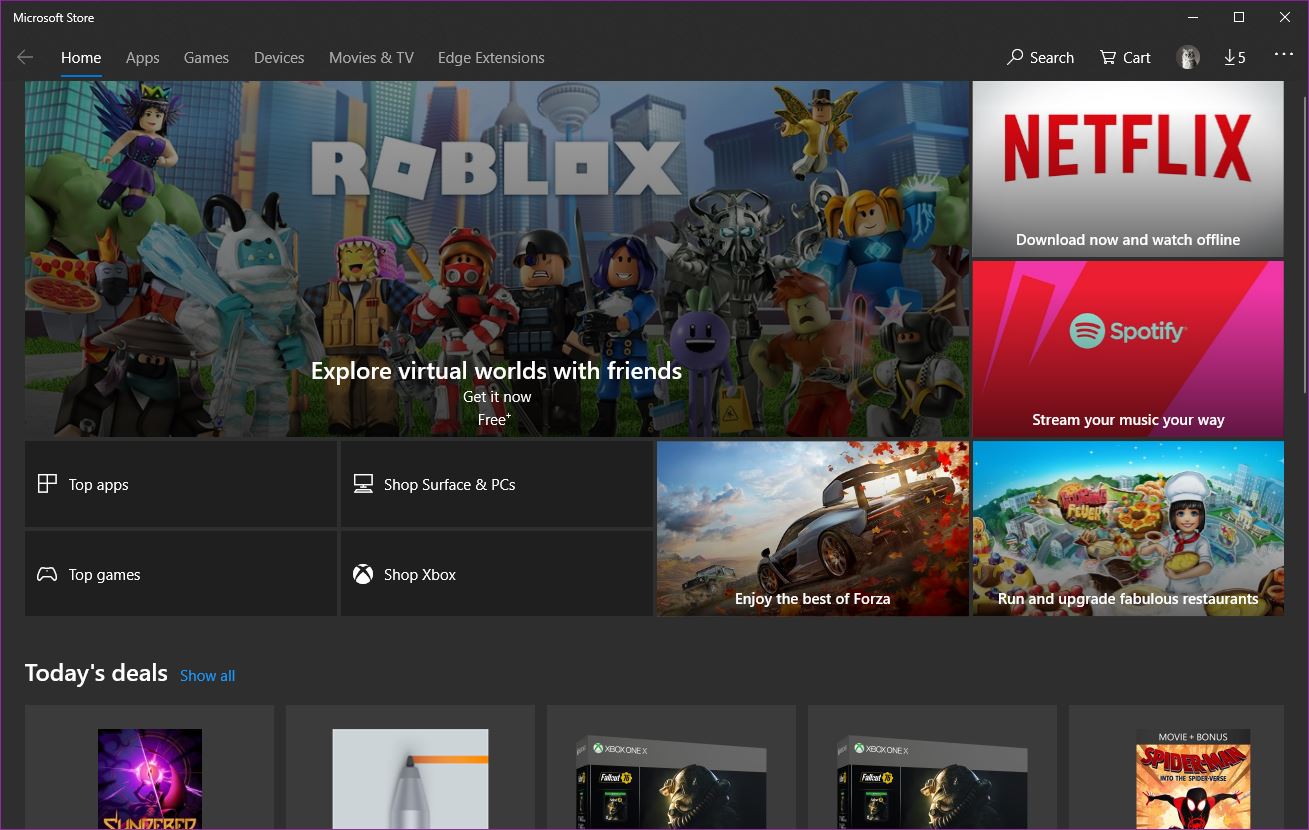Click the Get it now text
Image resolution: width=1309 pixels, height=830 pixels.
pyautogui.click(x=497, y=397)
